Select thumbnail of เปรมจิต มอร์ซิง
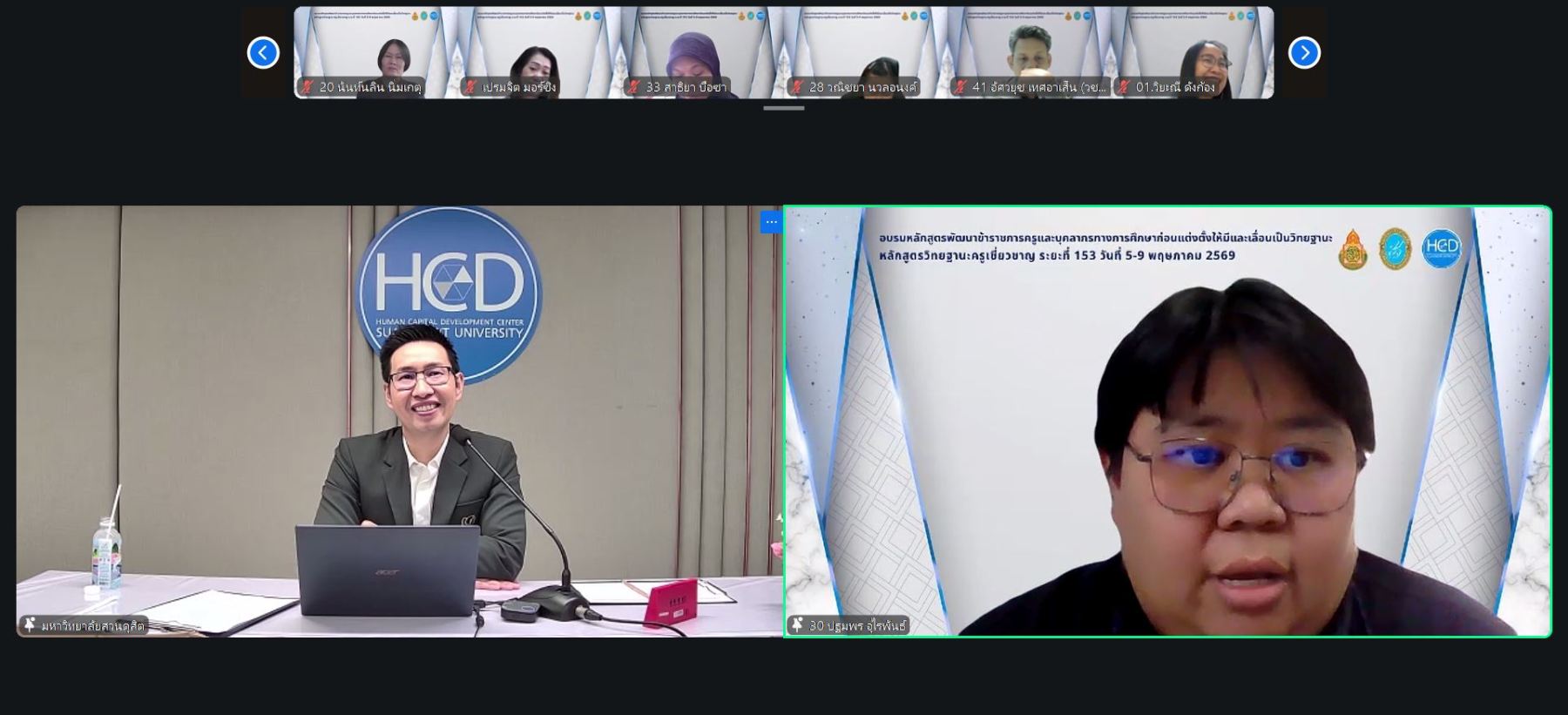 pos(538,53)
